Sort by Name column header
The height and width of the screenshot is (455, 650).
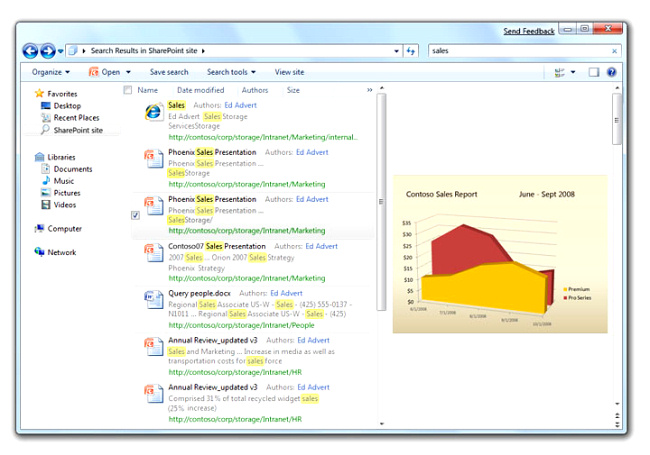coord(148,90)
